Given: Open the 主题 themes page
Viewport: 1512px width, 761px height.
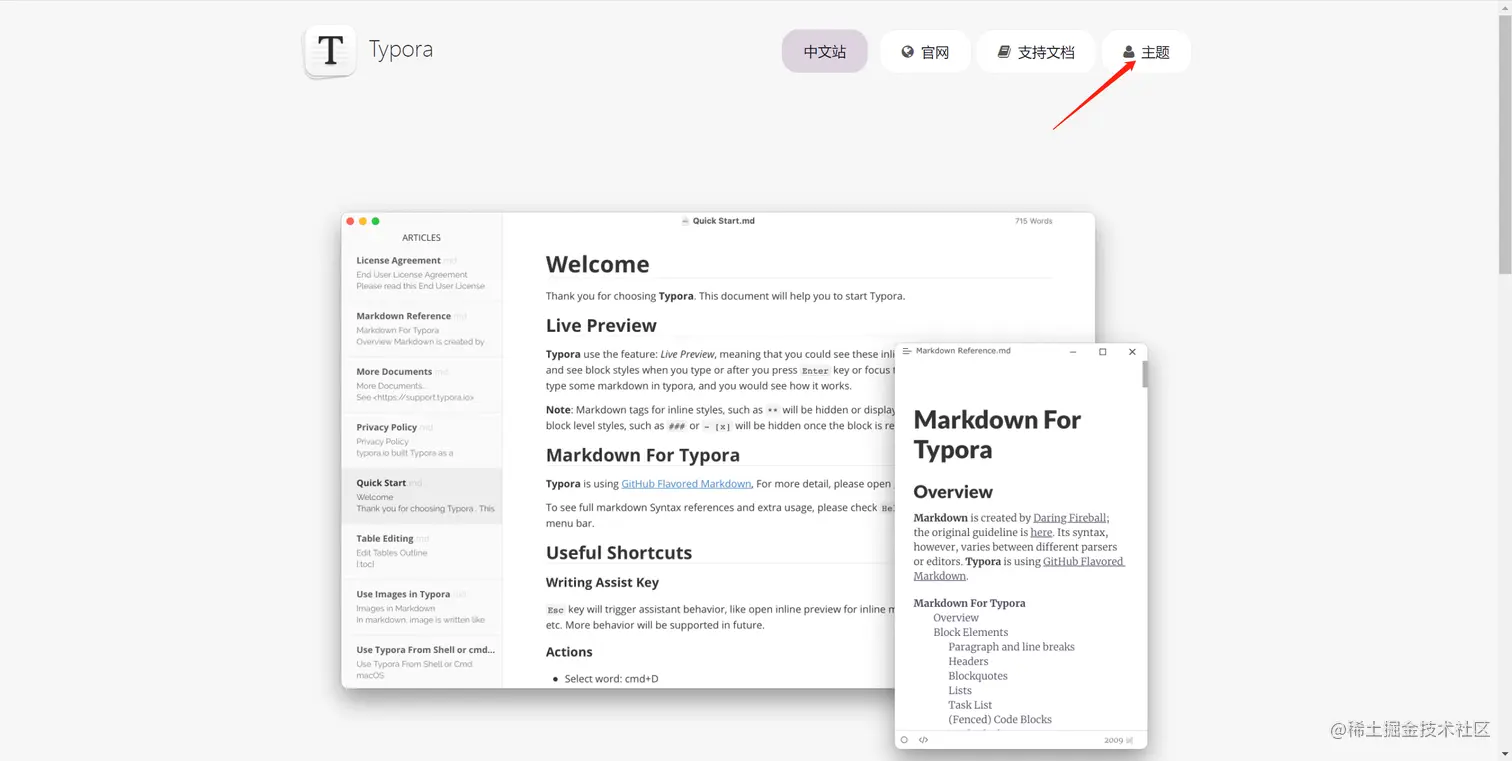Looking at the screenshot, I should (1146, 52).
